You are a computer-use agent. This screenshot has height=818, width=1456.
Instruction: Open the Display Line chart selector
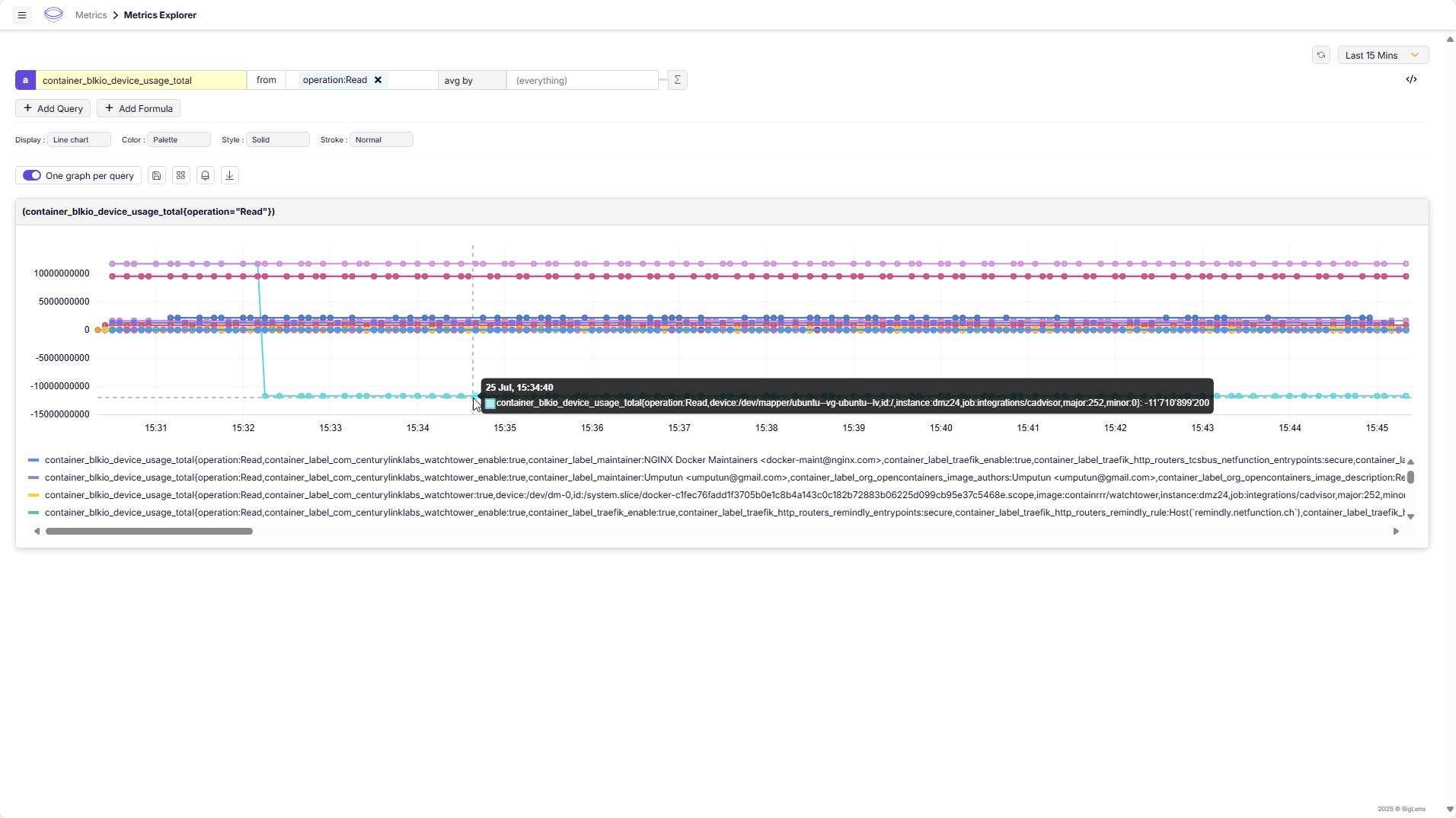[78, 139]
